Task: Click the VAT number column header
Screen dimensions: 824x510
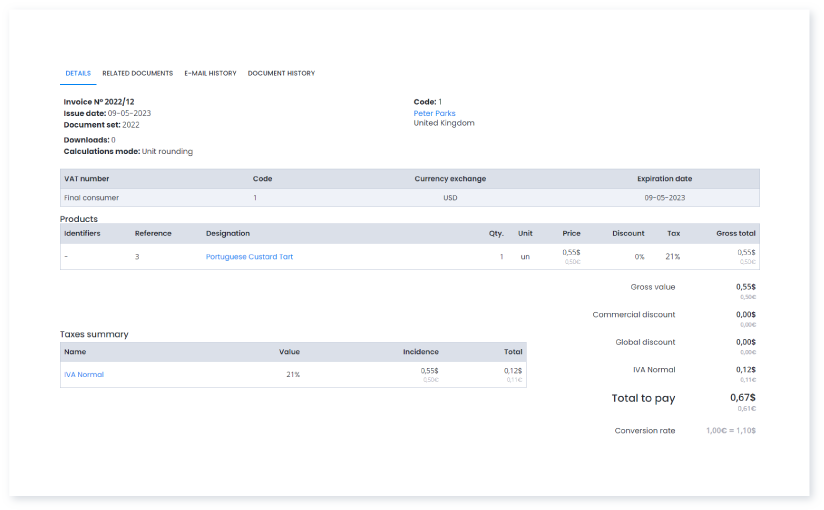Action: point(87,179)
